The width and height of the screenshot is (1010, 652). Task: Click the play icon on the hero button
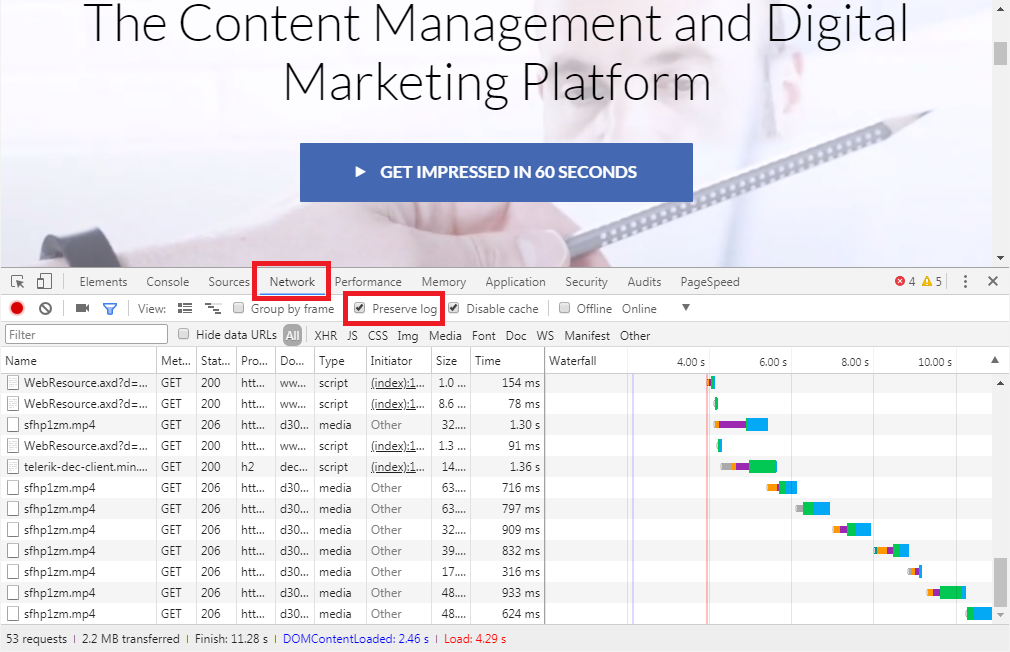[x=361, y=172]
